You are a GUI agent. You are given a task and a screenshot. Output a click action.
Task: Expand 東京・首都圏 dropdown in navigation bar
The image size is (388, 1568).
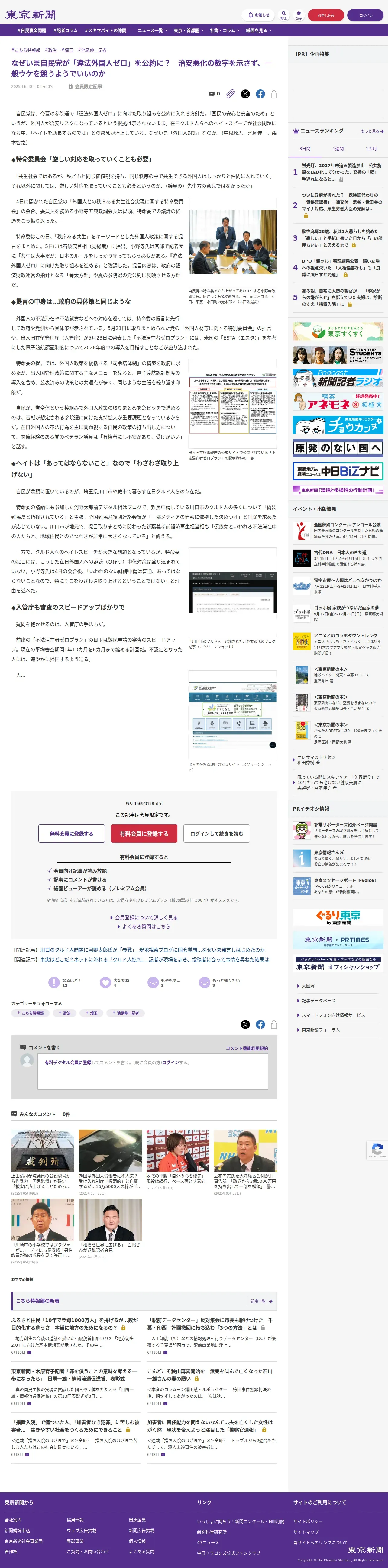tap(188, 31)
